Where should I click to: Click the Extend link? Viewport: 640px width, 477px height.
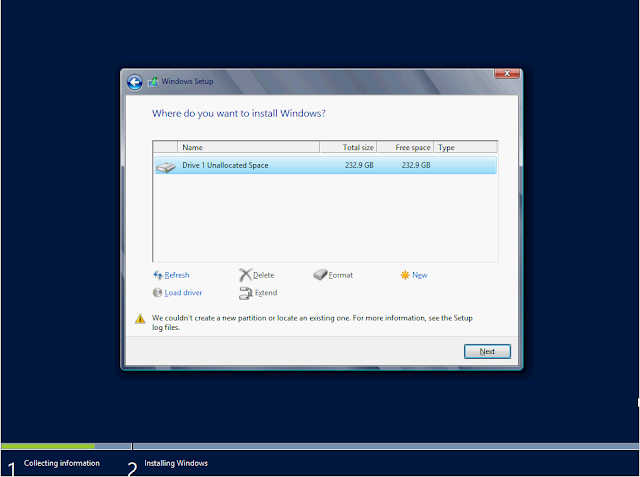(x=266, y=293)
